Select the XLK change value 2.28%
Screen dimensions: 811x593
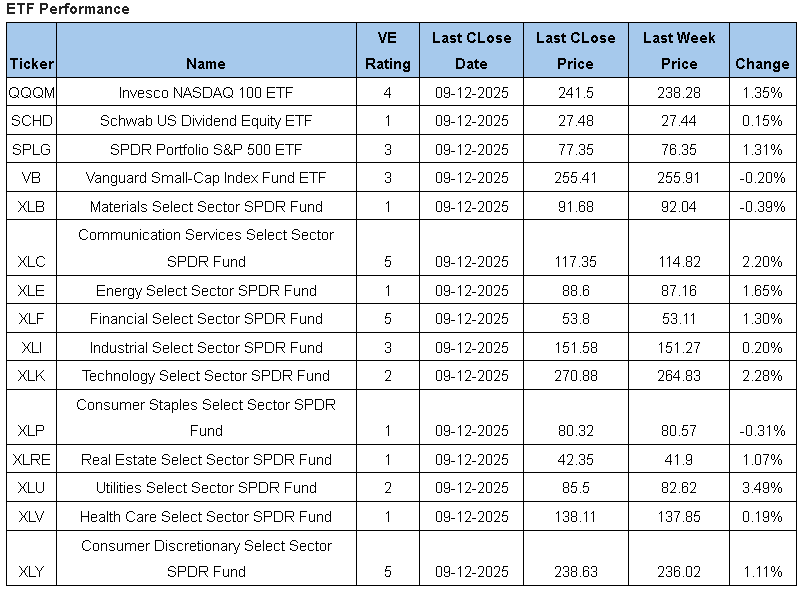pyautogui.click(x=762, y=377)
